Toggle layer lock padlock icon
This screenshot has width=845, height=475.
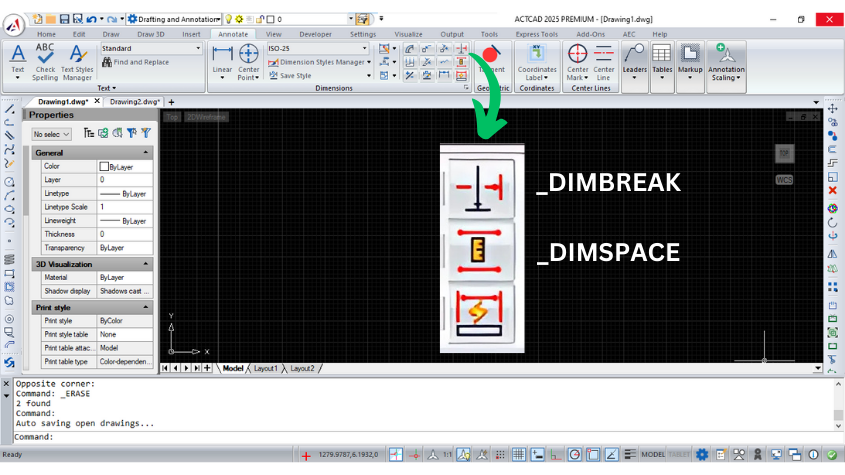click(260, 19)
